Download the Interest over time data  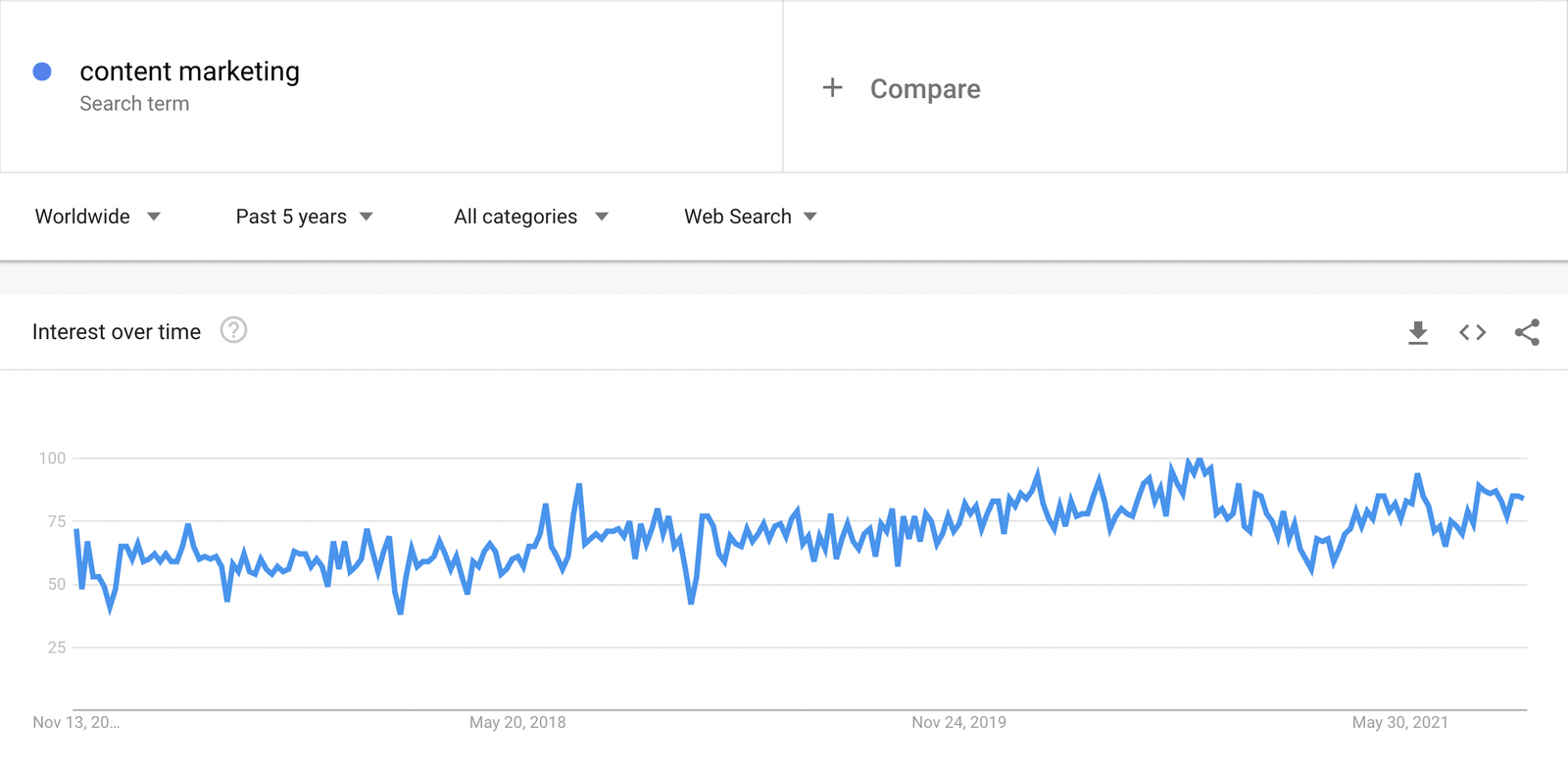pyautogui.click(x=1417, y=333)
